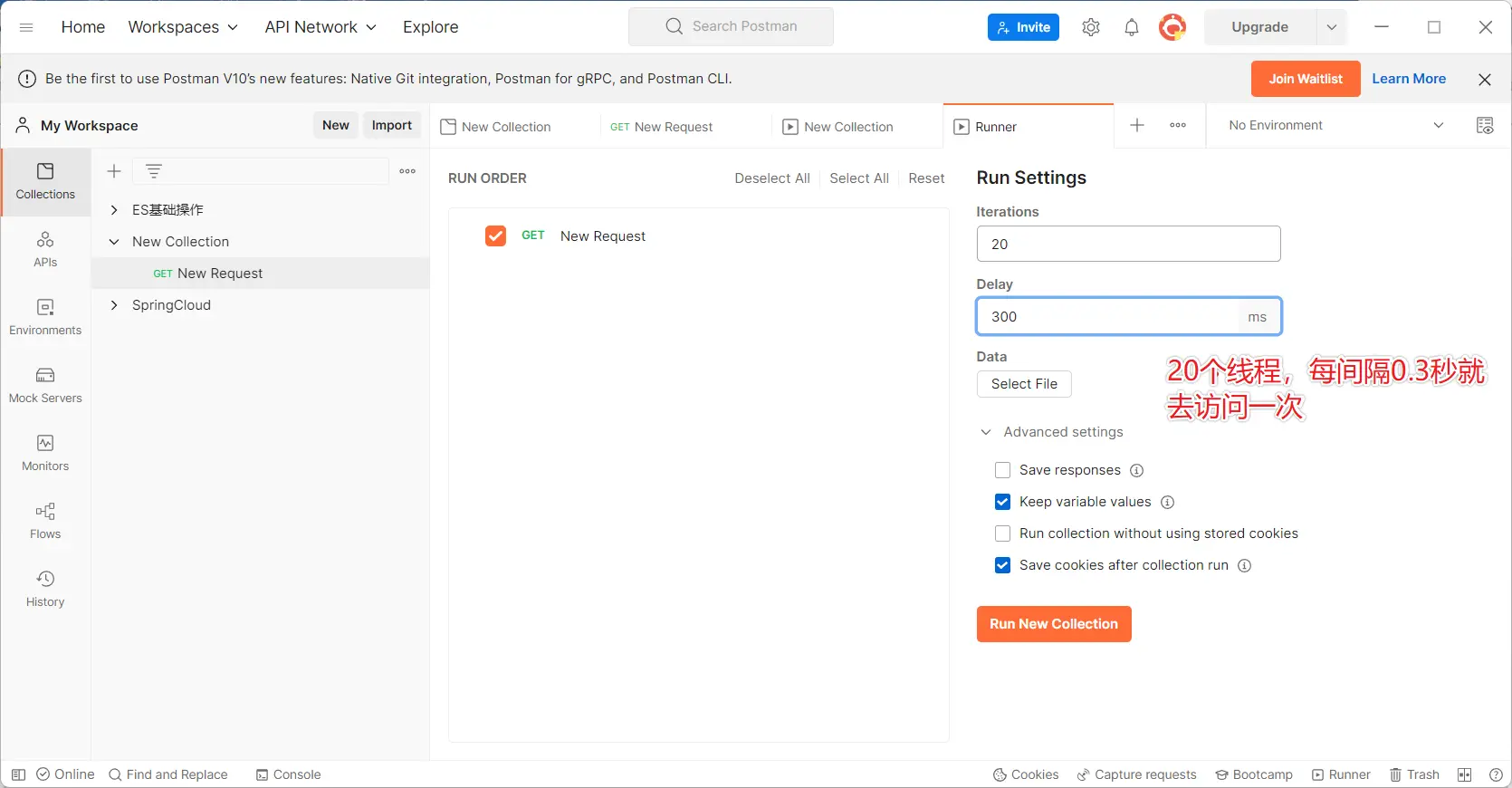Open the Flows sidebar panel

pyautogui.click(x=45, y=522)
